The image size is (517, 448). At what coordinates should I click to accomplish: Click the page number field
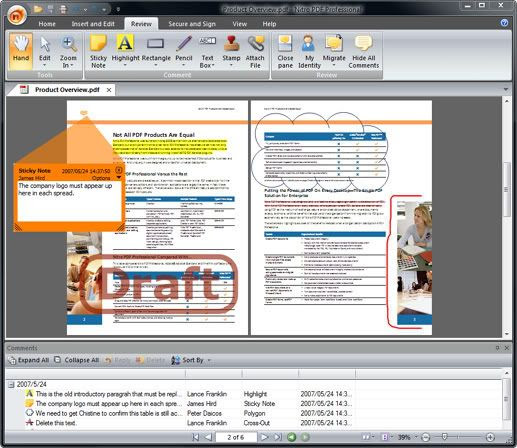coord(236,437)
